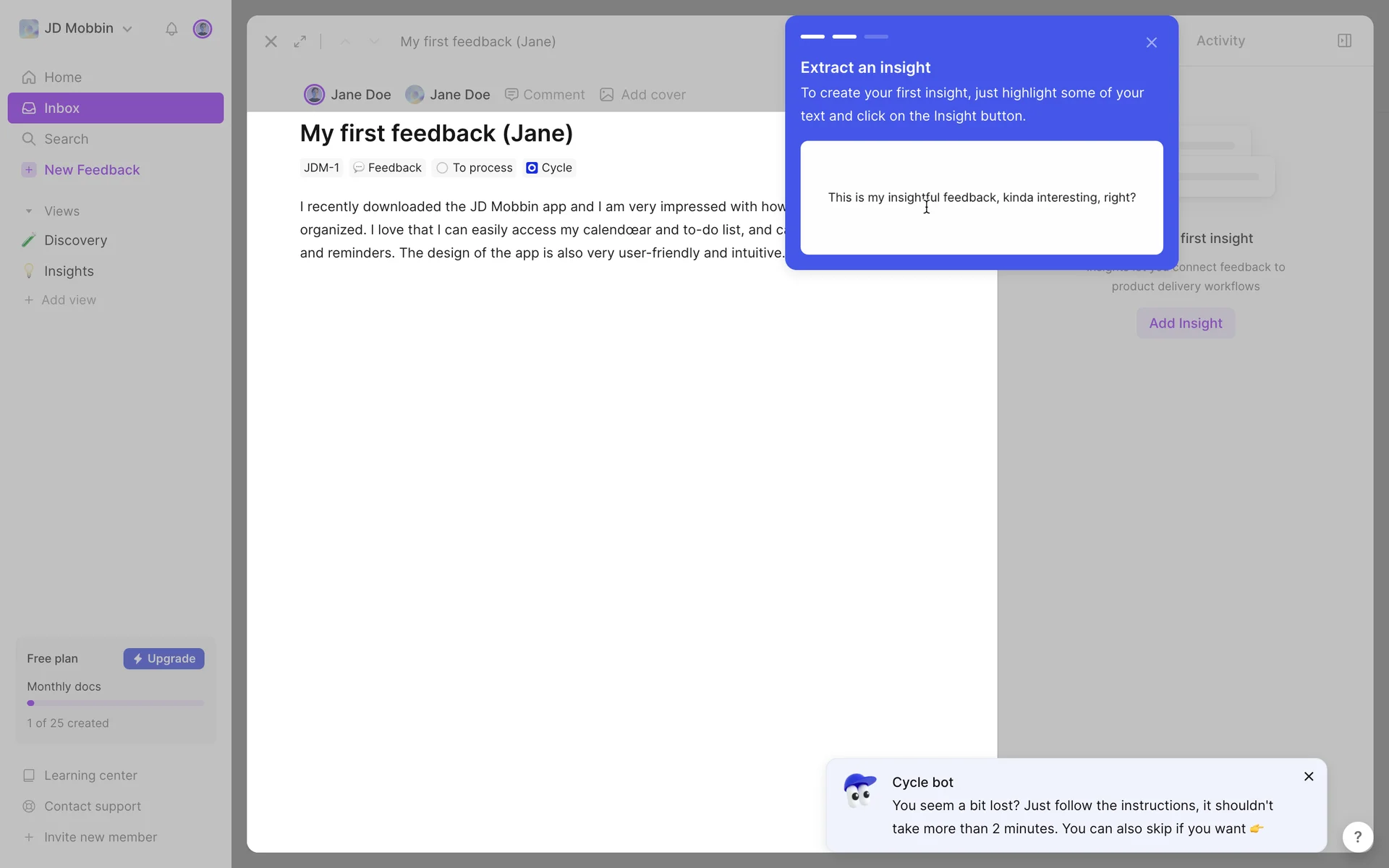Click the insightful feedback sample text
The image size is (1389, 868).
tap(982, 197)
